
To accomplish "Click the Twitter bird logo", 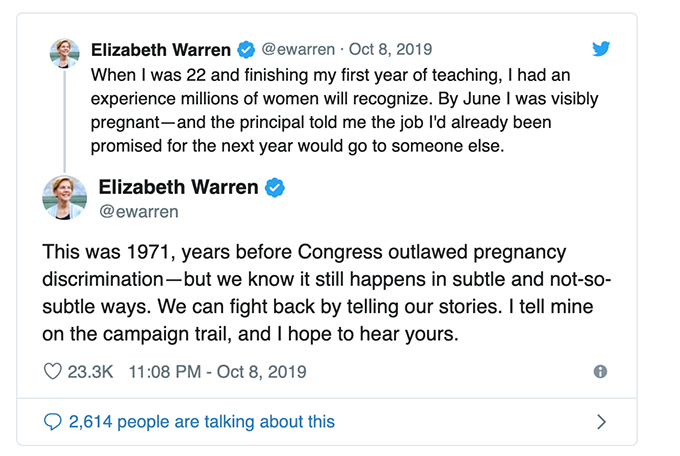I will (x=600, y=49).
